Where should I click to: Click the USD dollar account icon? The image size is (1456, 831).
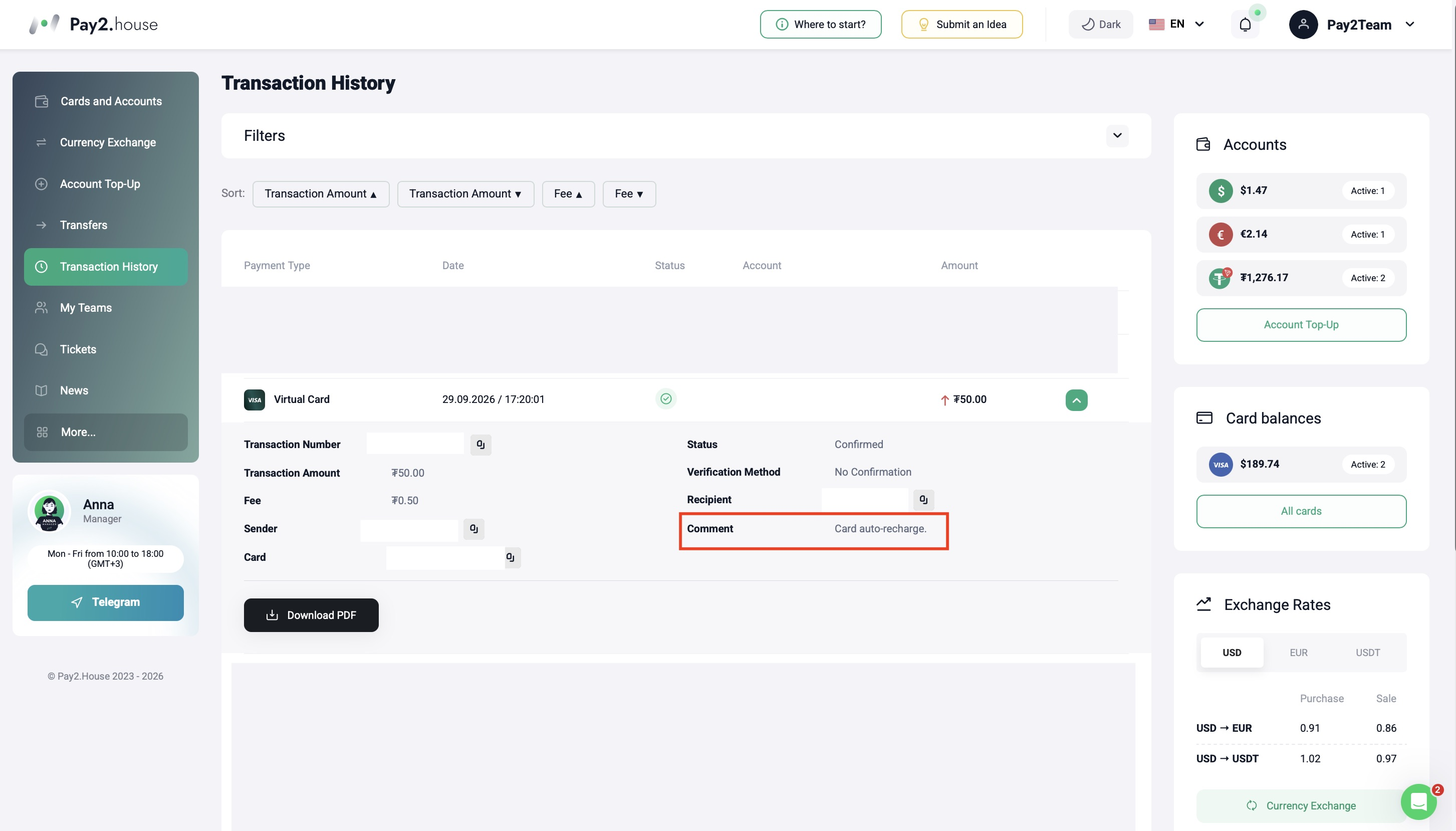coord(1221,190)
